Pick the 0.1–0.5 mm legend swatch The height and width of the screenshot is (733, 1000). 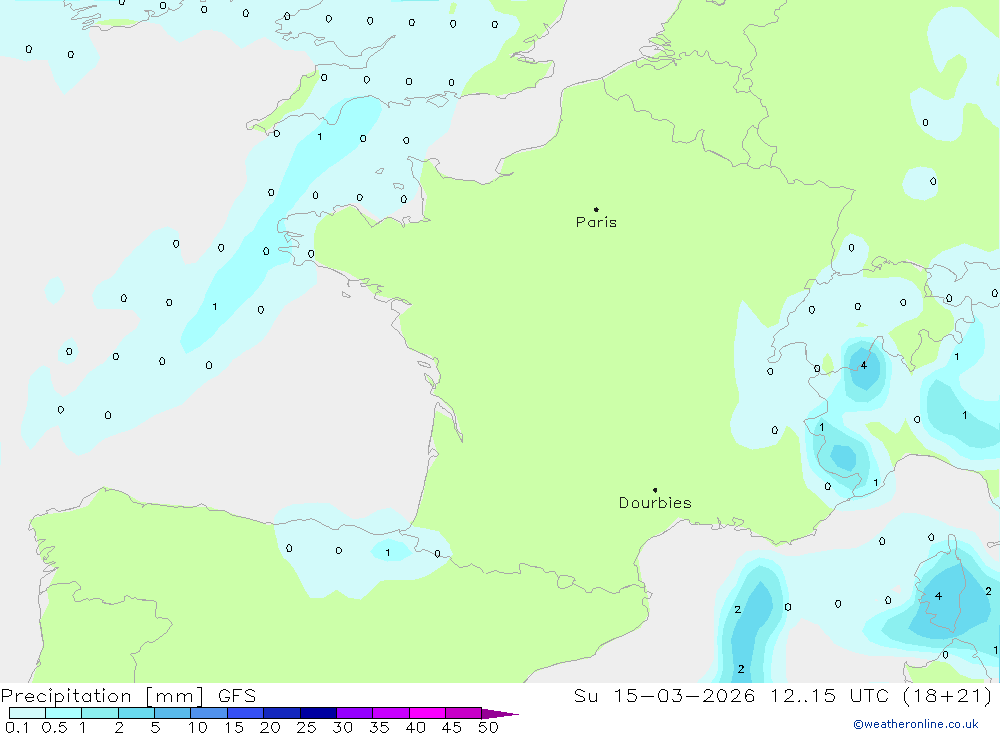click(27, 713)
